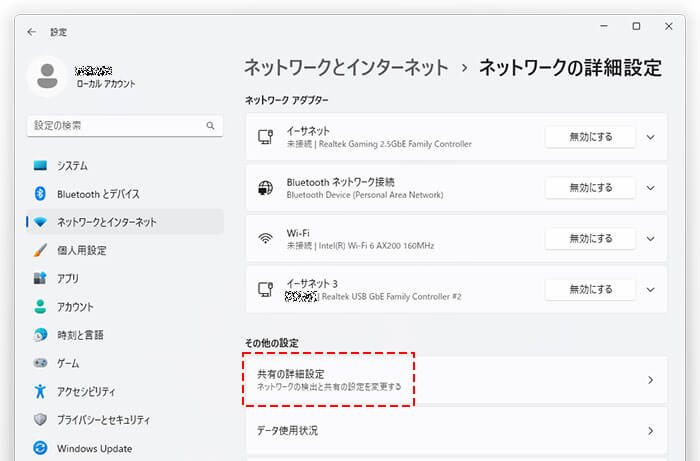The width and height of the screenshot is (700, 461).
Task: Disable イーサネット 3 with 無効にする
Action: pos(590,290)
